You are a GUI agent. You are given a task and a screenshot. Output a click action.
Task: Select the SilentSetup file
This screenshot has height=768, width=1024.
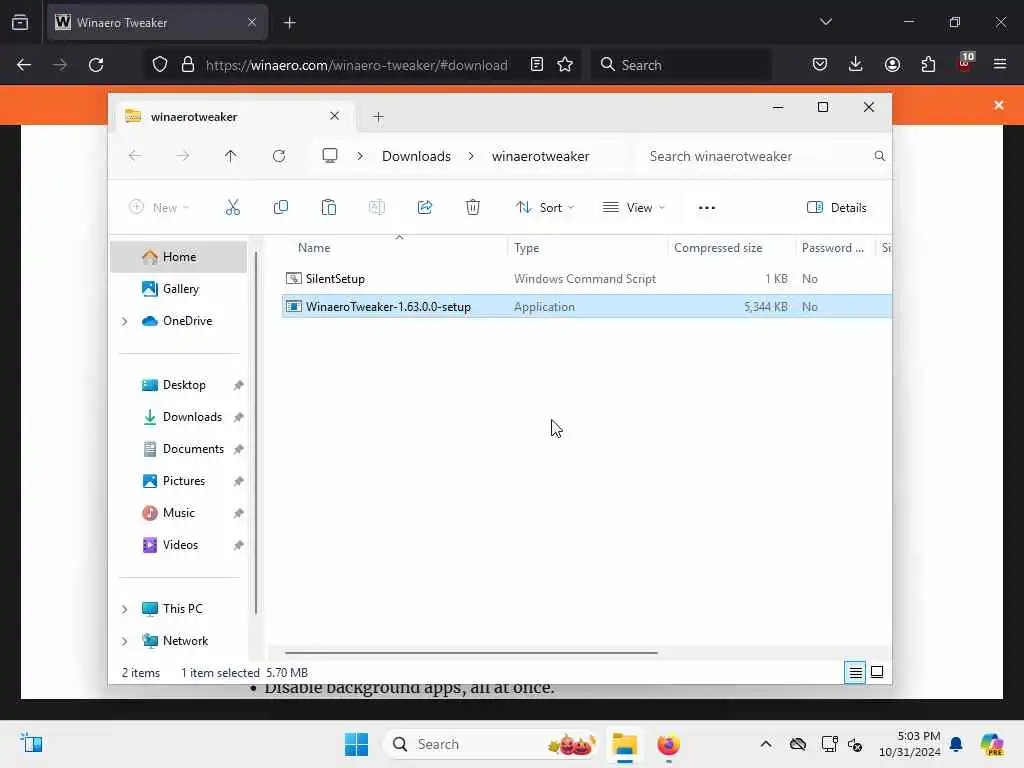click(x=586, y=279)
